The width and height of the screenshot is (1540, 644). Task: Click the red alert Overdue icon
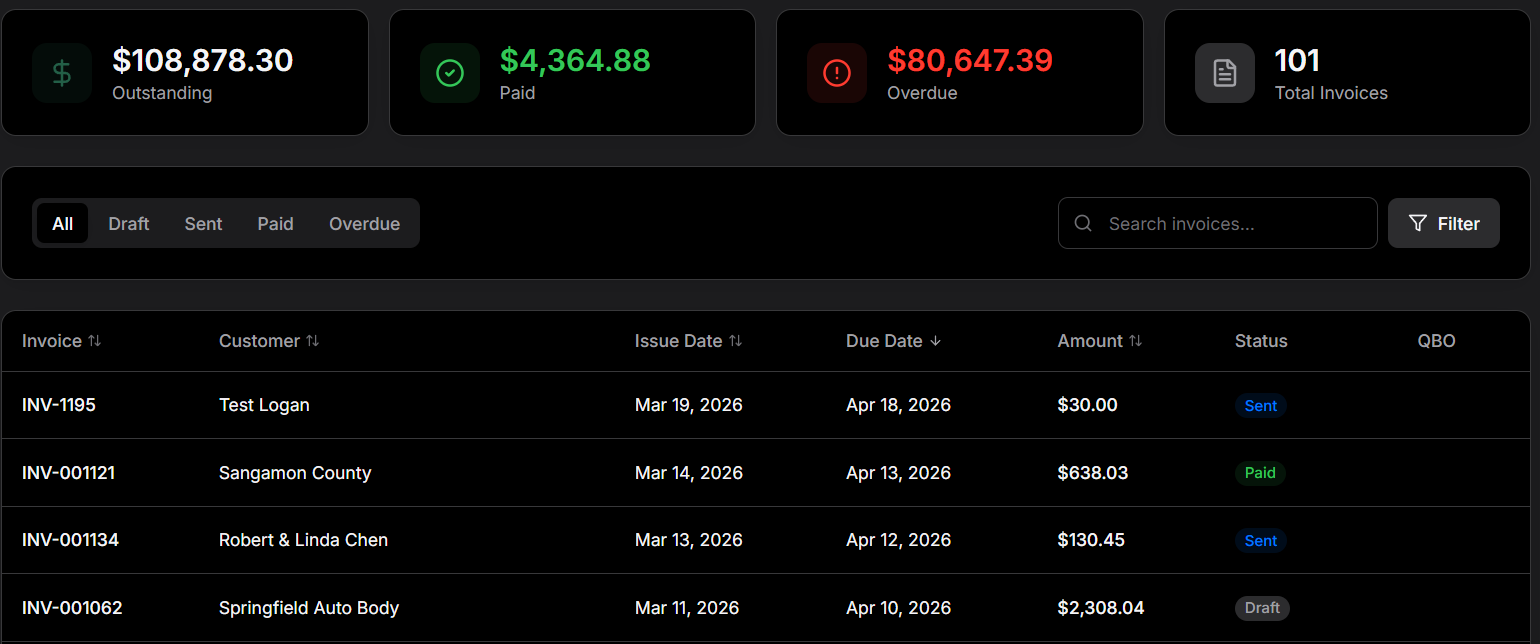(837, 73)
